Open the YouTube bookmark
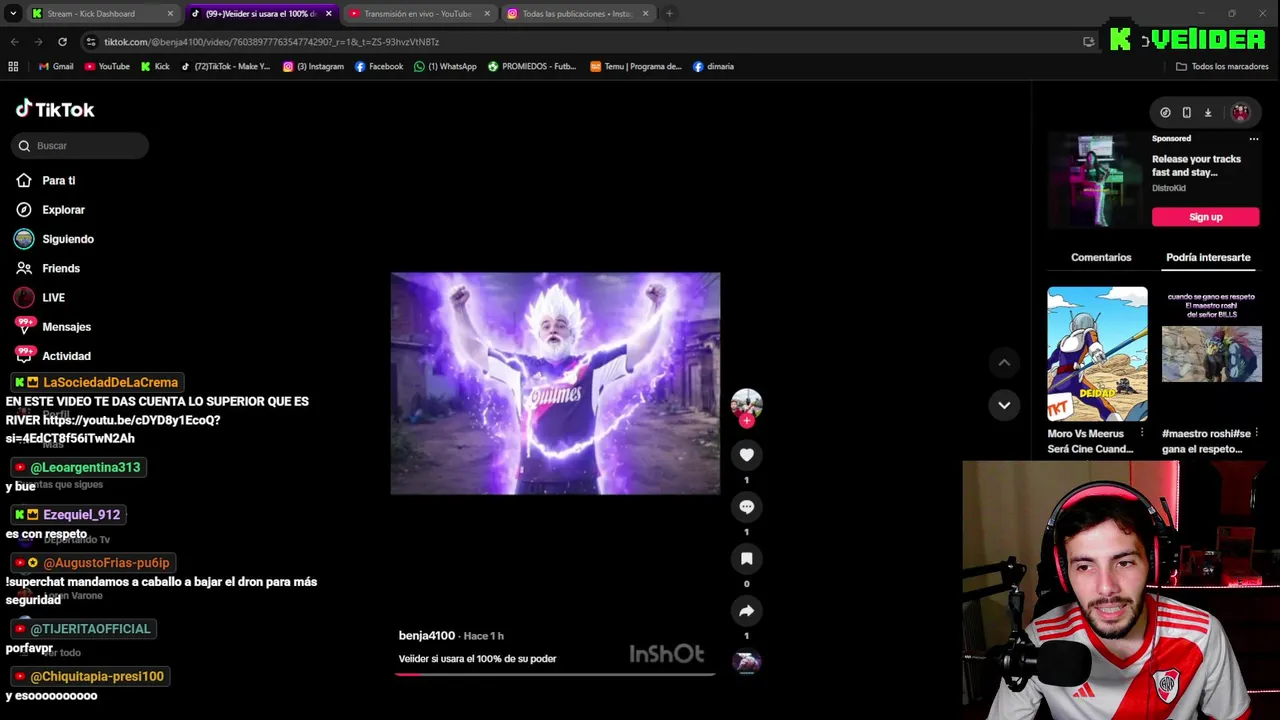1280x720 pixels. click(107, 67)
